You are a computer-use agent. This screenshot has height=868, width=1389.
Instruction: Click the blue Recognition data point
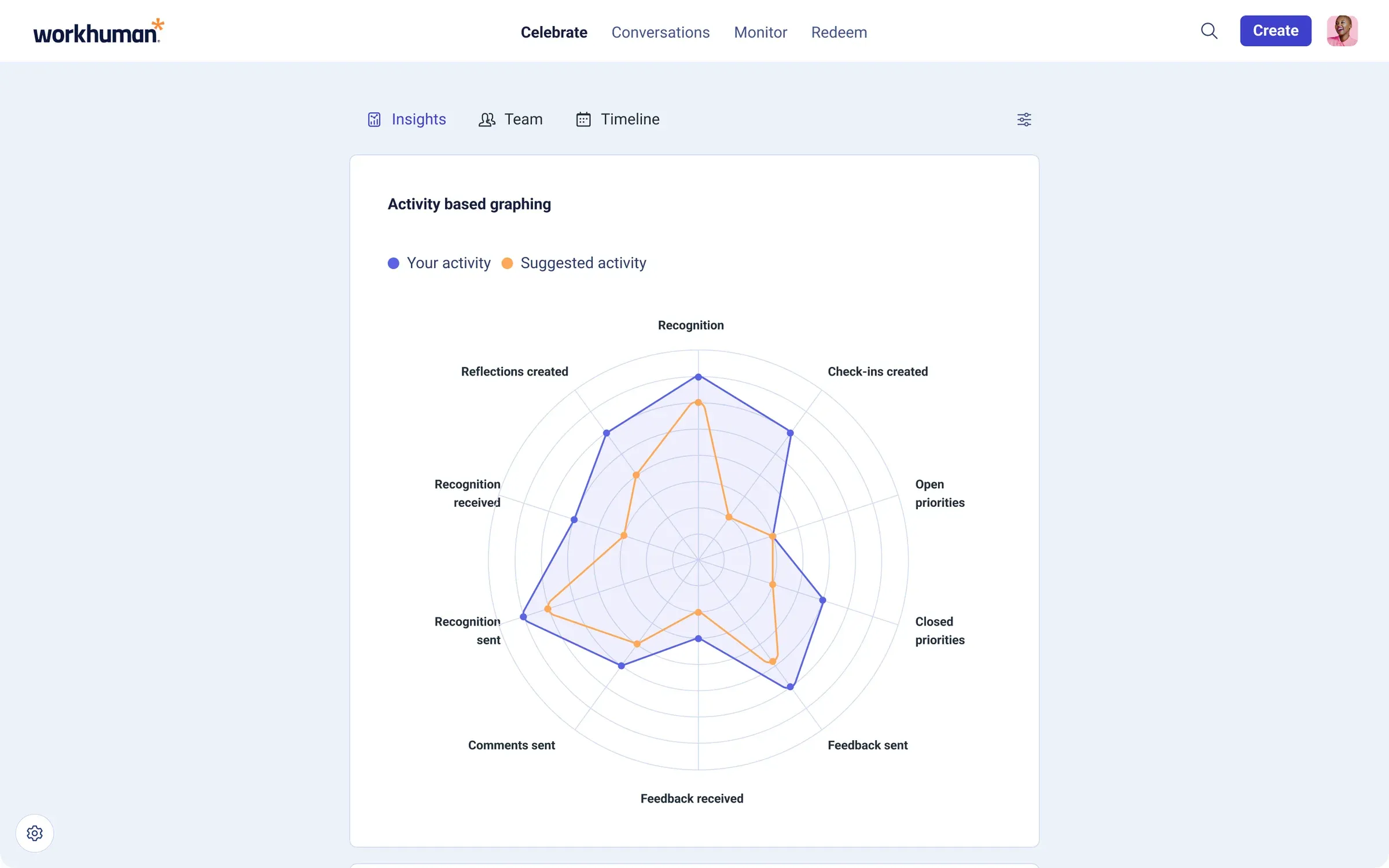tap(698, 377)
